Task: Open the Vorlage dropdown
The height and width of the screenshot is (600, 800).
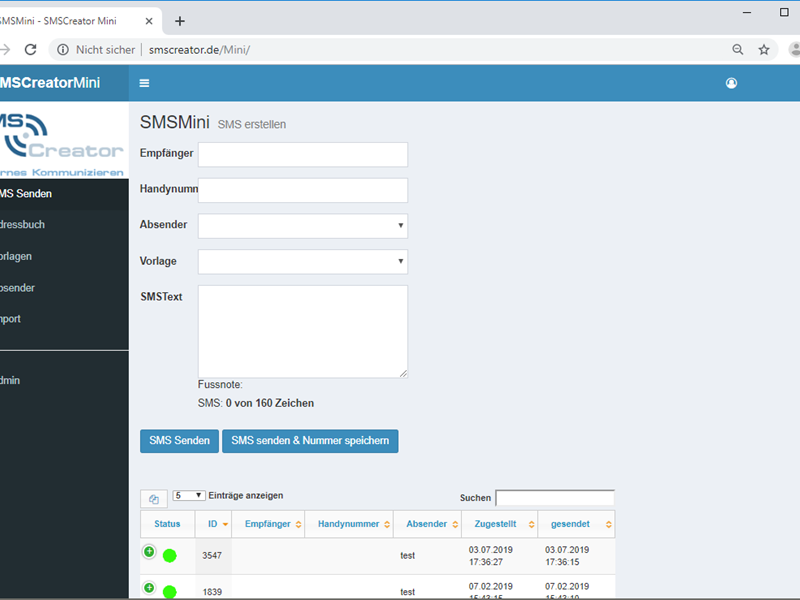Action: 303,262
